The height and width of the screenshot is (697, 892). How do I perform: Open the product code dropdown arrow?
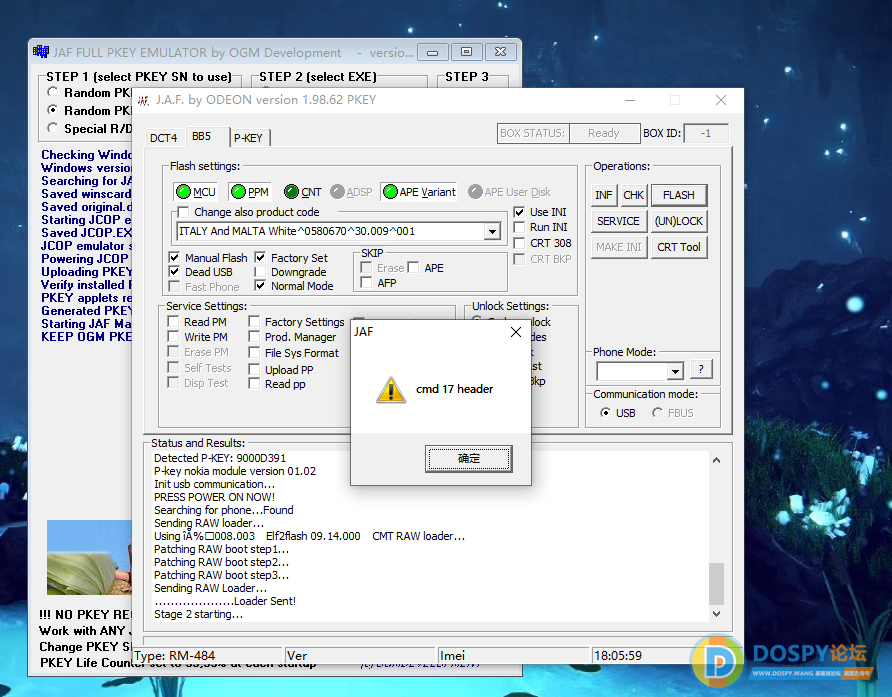pyautogui.click(x=492, y=232)
